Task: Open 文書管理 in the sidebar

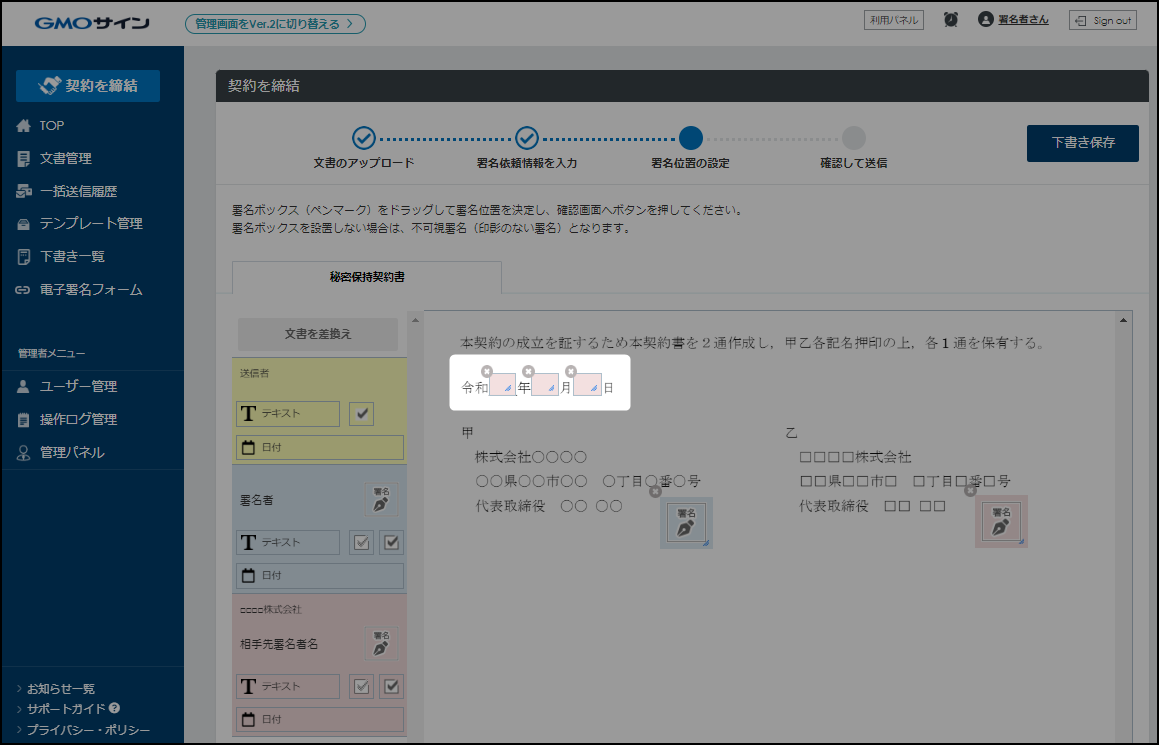Action: 66,158
